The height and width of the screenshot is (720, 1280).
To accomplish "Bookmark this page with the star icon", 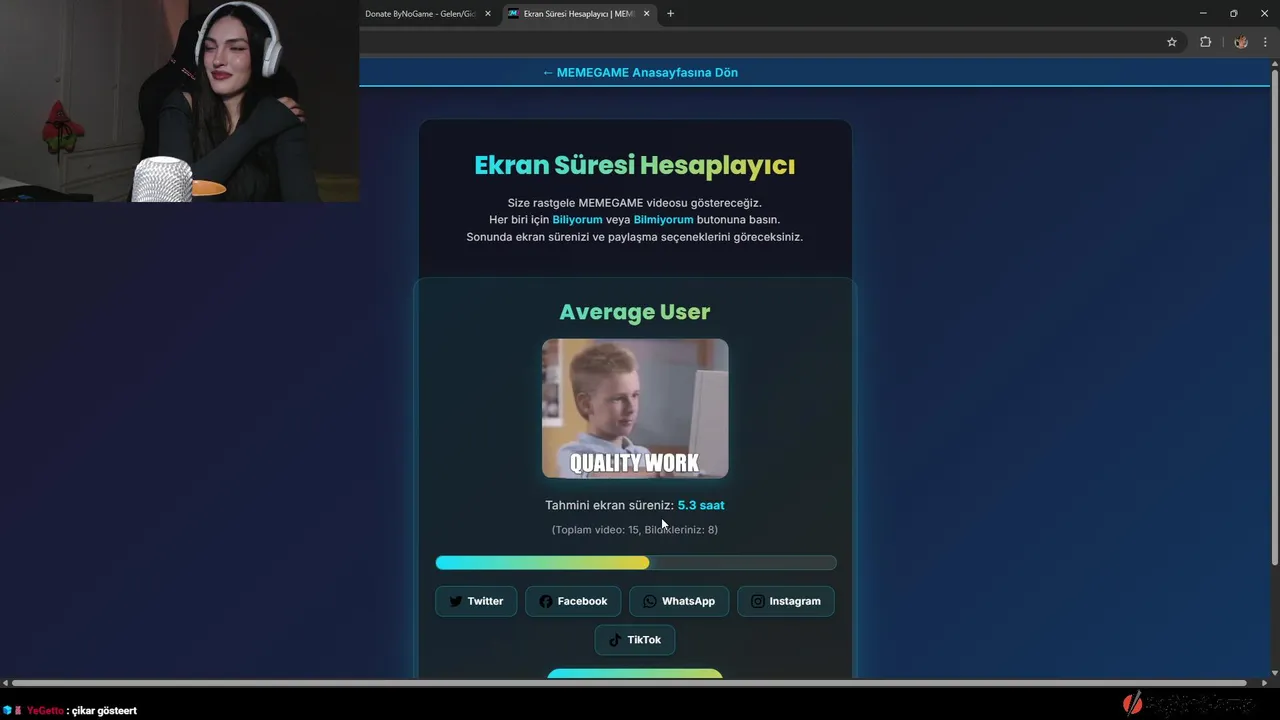I will pyautogui.click(x=1172, y=42).
